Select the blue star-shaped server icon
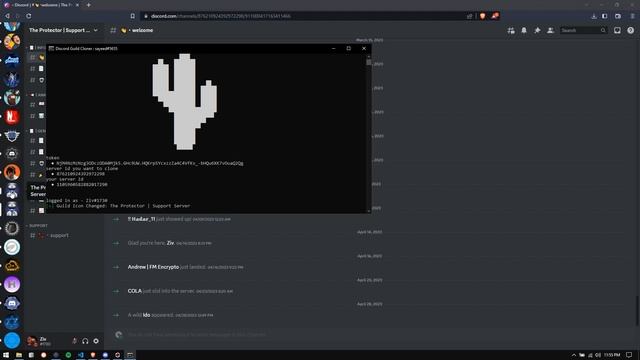Screen dimensions: 640x360 pyautogui.click(x=12, y=322)
